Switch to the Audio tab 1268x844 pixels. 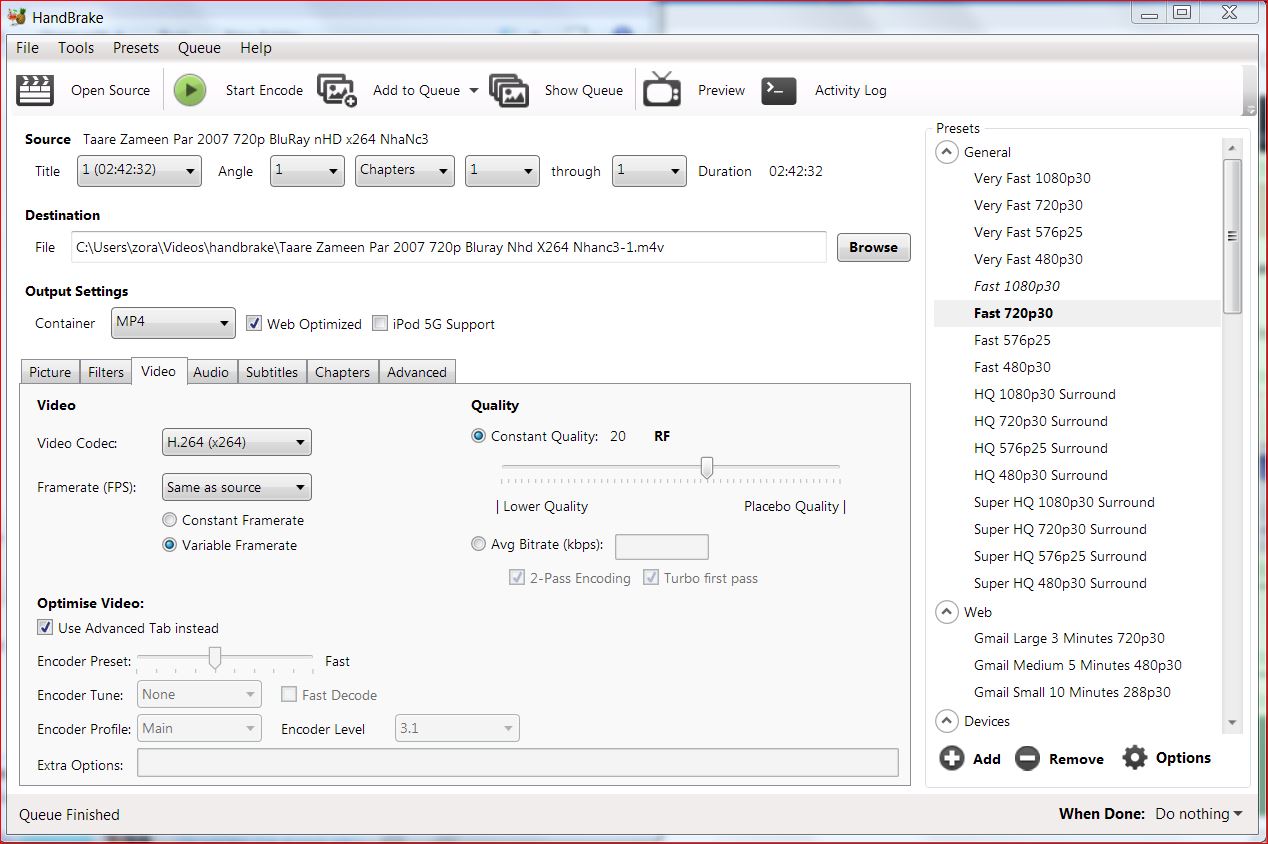(211, 372)
